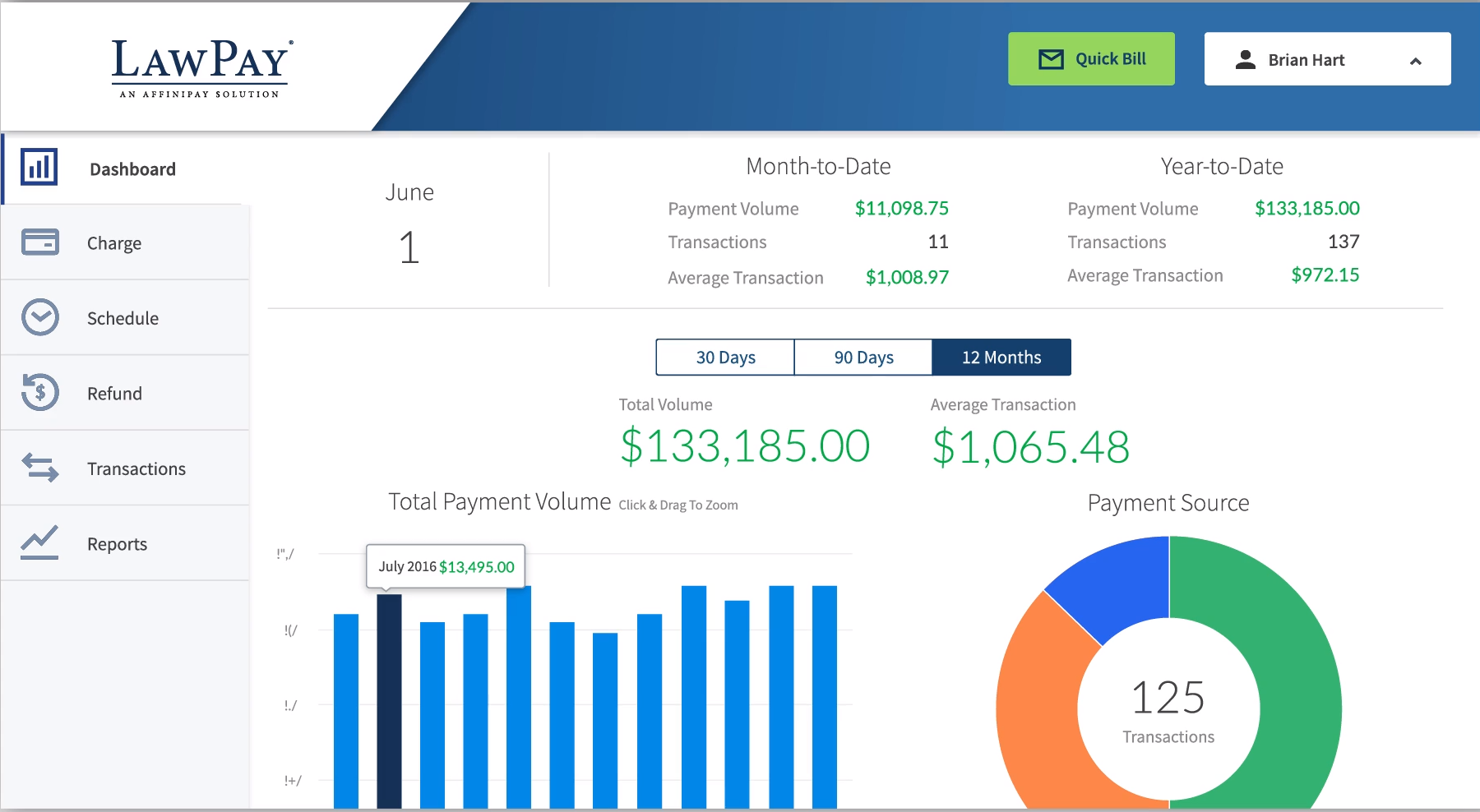Click the $133,185.00 Total Volume figure
This screenshot has height=812, width=1480.
coord(745,446)
